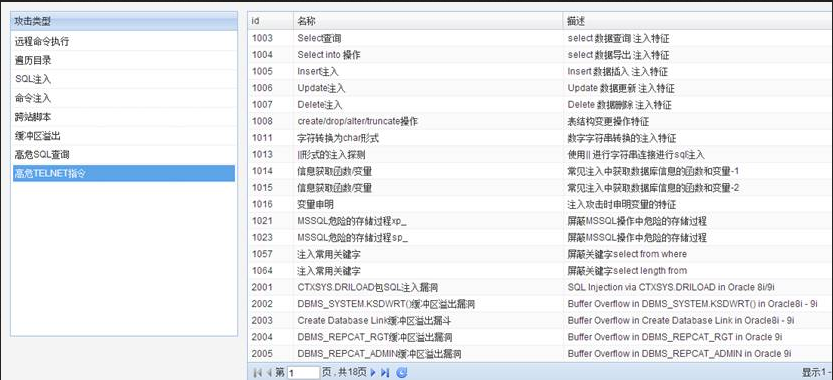Screen dimensions: 833x380
Task: Select rule MSSQL危险的存储过程sp_
Action: point(540,238)
